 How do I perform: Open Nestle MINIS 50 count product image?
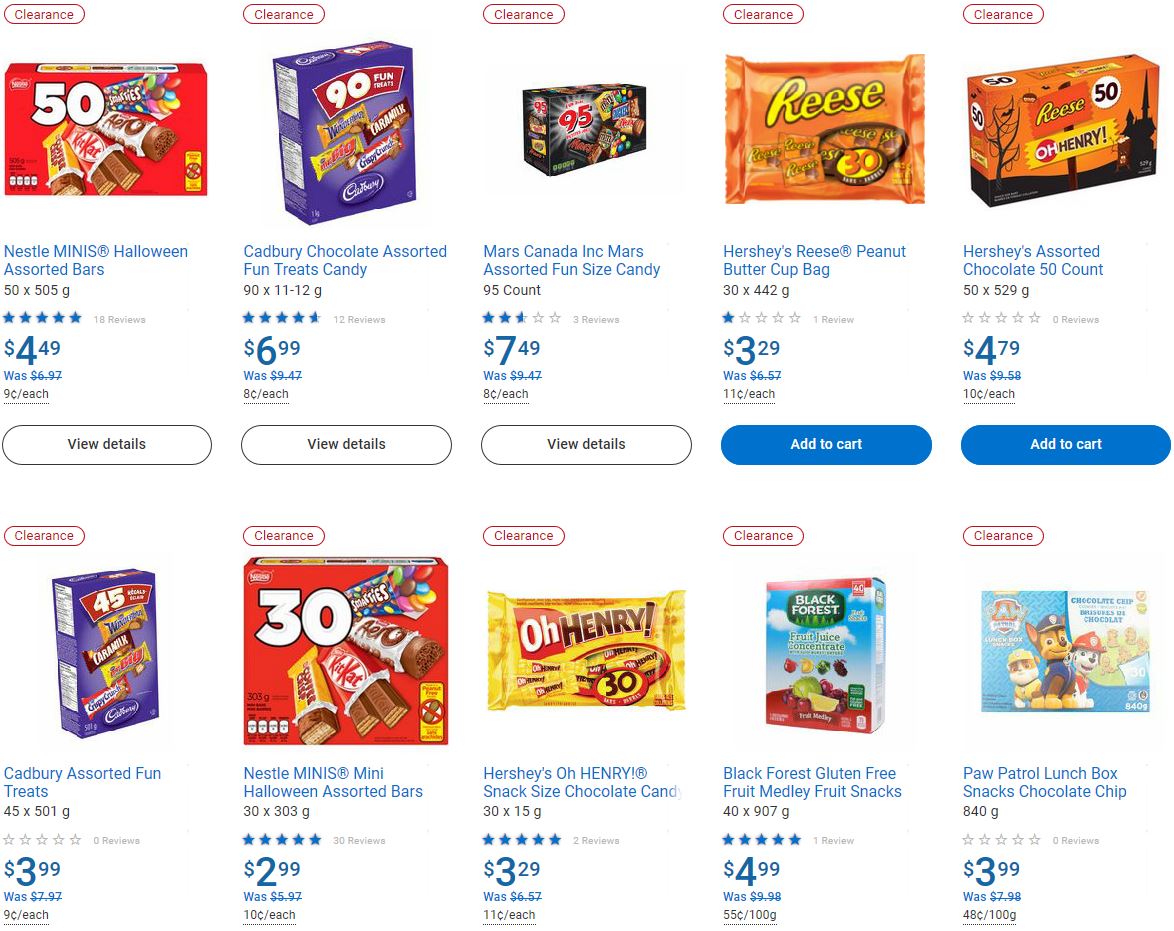point(106,129)
